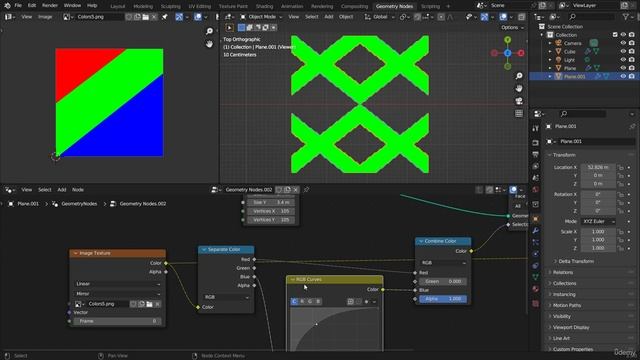Open the Render menu
This screenshot has width=640, height=360.
[x=50, y=6]
